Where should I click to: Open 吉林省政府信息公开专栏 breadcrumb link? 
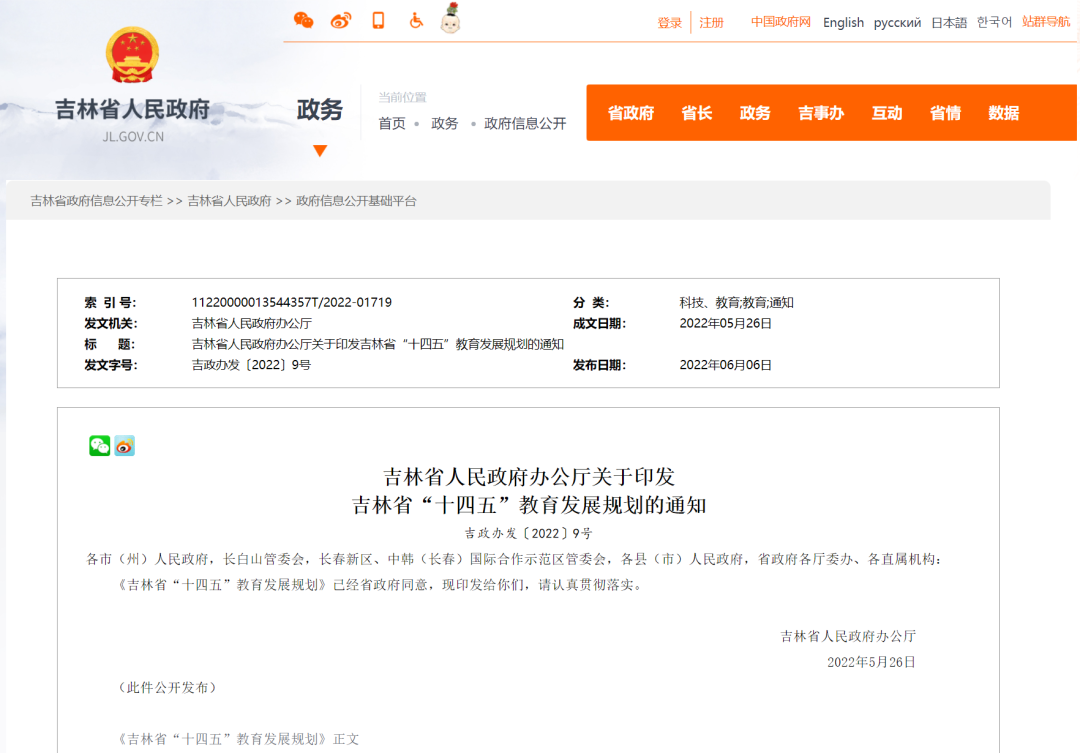tap(96, 201)
